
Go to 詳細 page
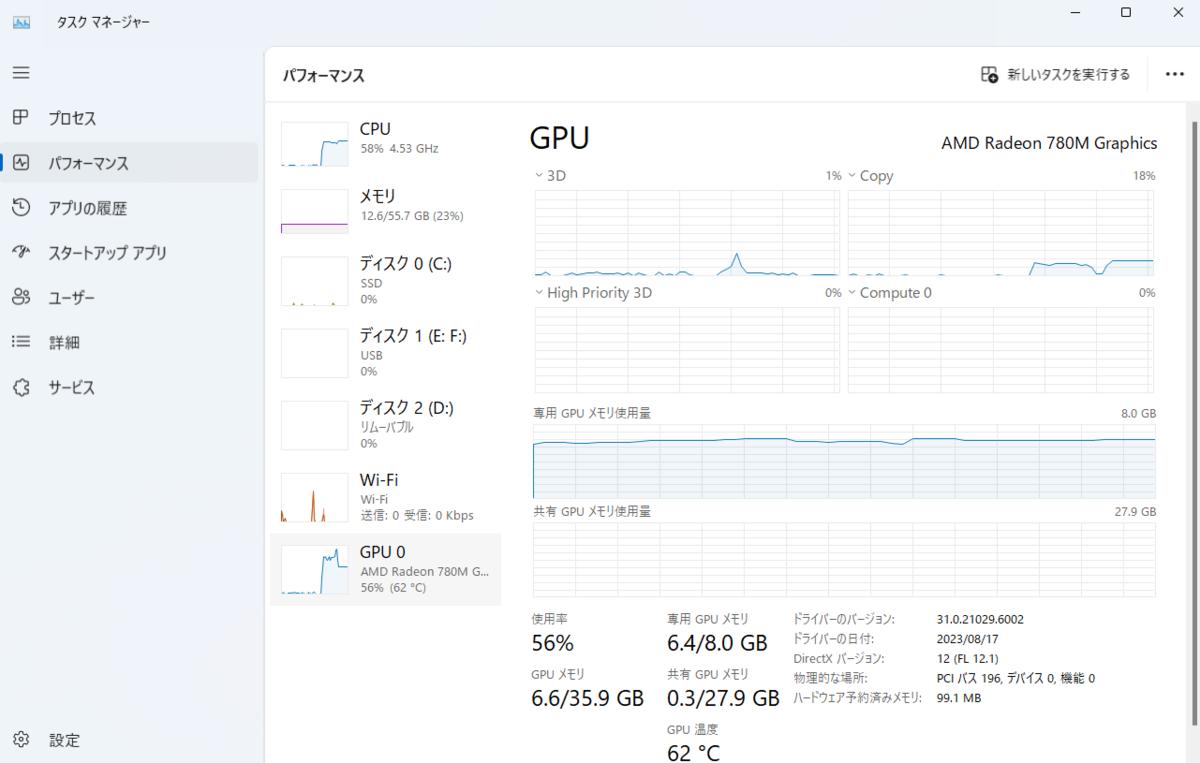tap(129, 342)
